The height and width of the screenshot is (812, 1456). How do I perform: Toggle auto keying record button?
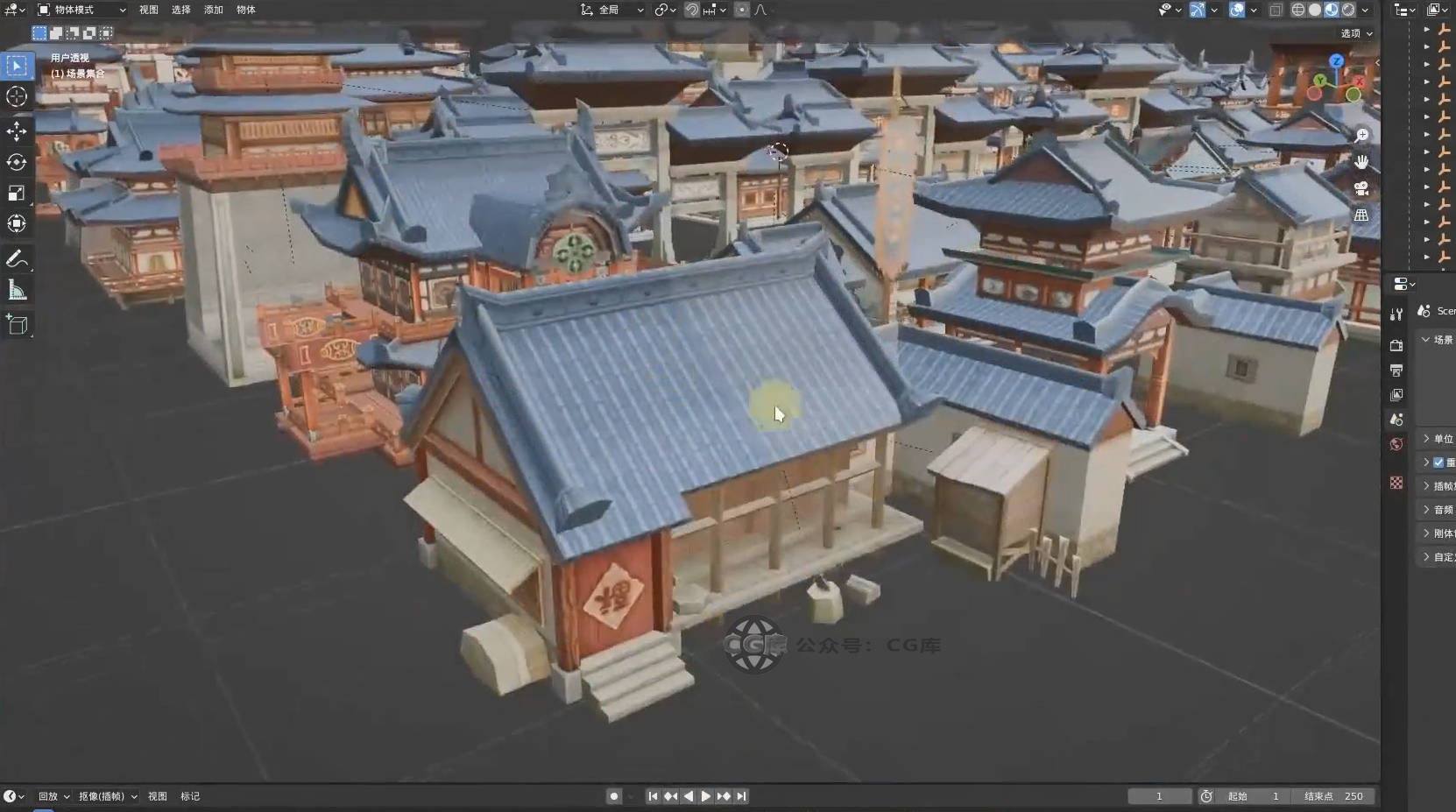coord(614,796)
